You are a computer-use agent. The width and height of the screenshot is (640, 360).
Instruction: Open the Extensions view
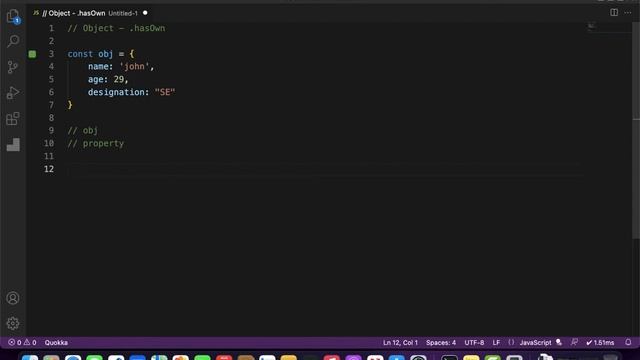13,118
